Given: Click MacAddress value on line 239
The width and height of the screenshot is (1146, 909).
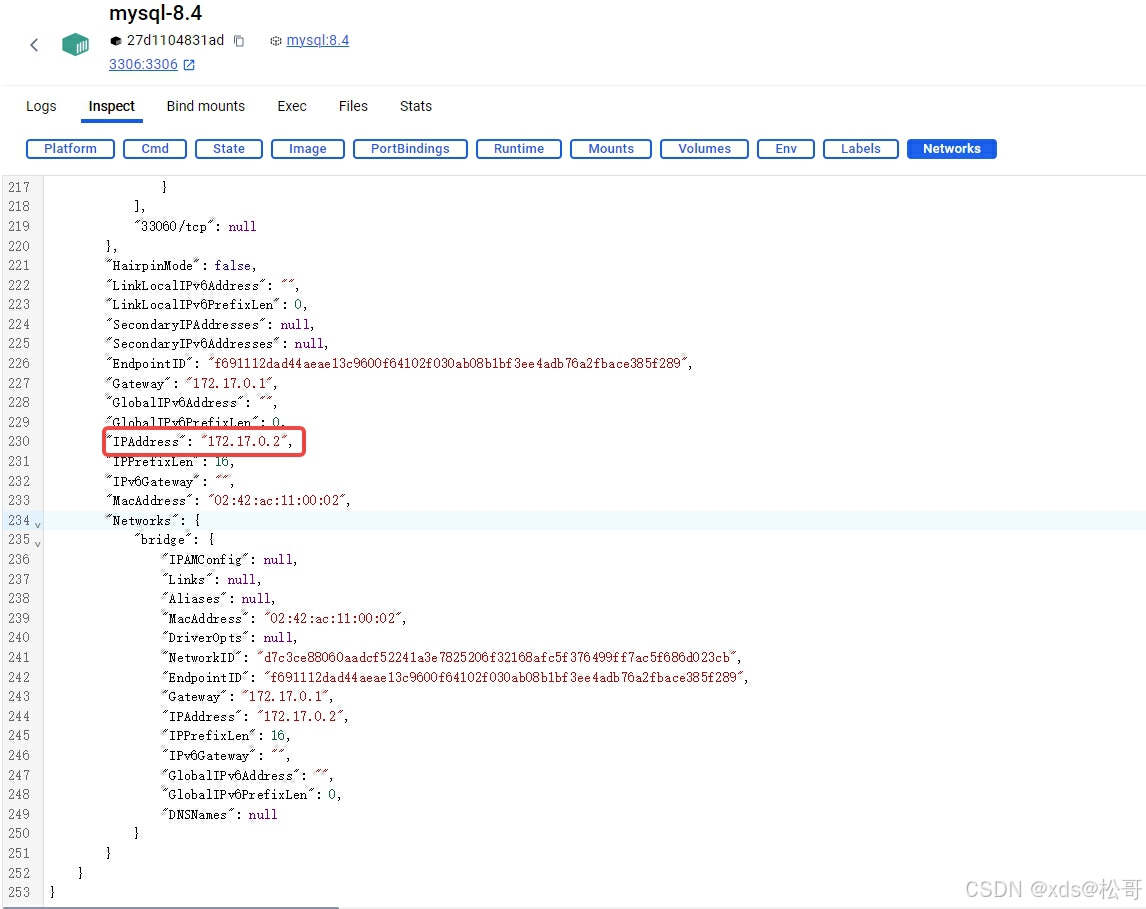Looking at the screenshot, I should (x=333, y=618).
